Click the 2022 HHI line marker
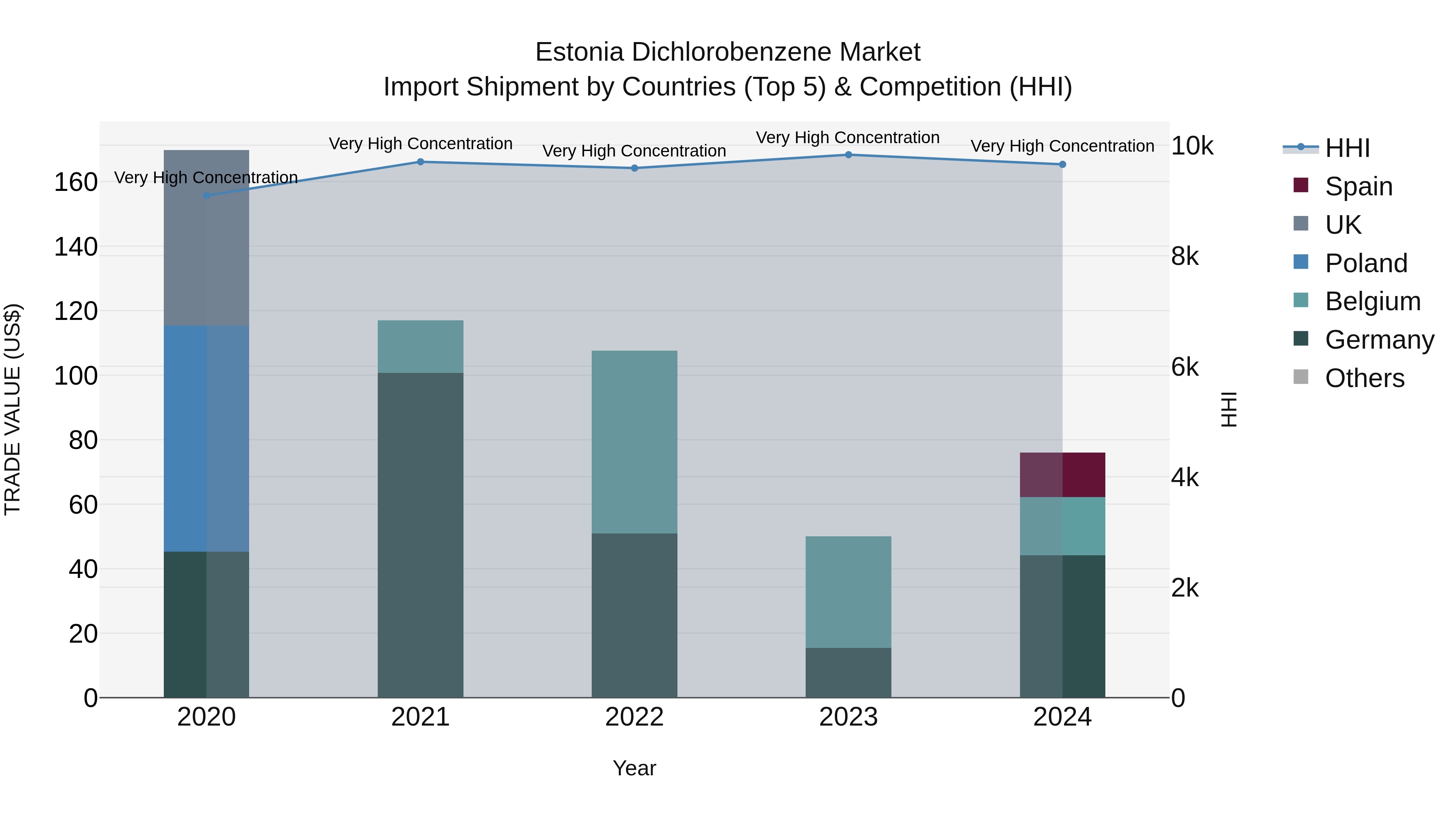Screen dimensions: 1456x819 pyautogui.click(x=634, y=168)
